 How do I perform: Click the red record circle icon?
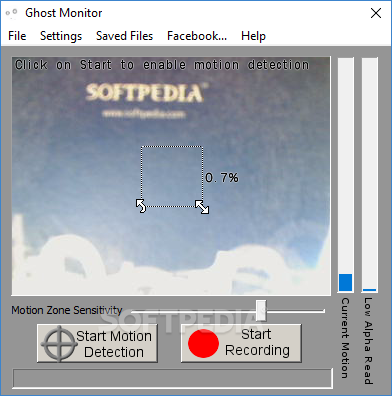tap(203, 343)
